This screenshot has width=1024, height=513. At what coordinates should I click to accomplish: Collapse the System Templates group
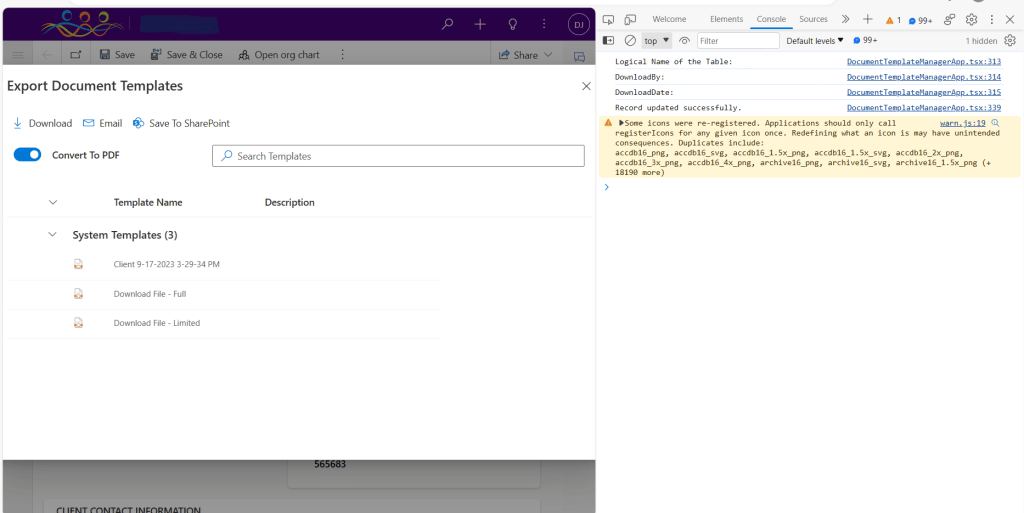point(52,235)
